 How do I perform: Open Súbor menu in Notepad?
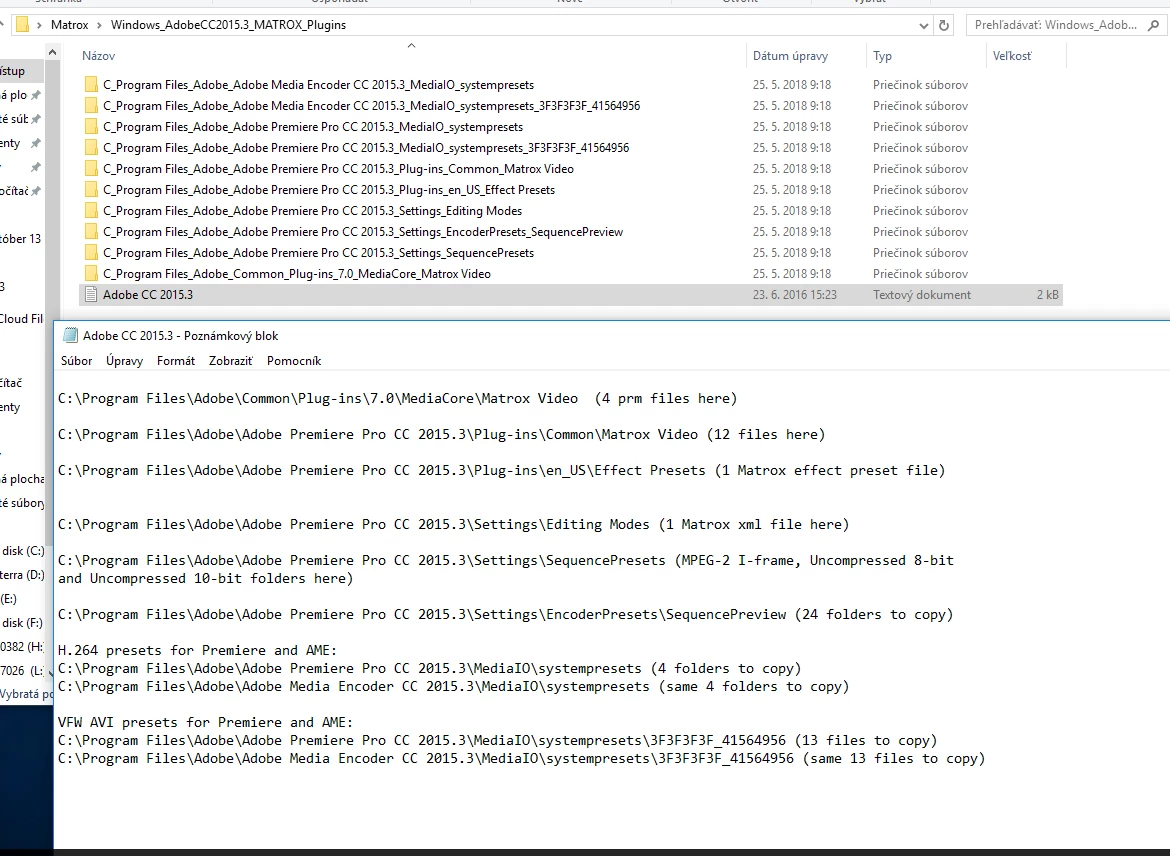click(76, 360)
